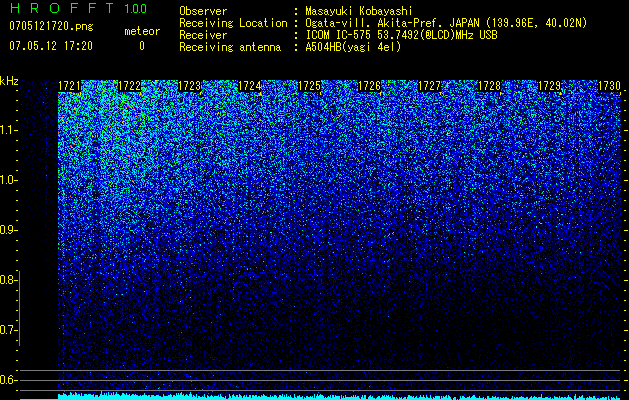Screen dimensions: 629x400
Task: Click the kHz axis unit label
Action: coord(9,81)
